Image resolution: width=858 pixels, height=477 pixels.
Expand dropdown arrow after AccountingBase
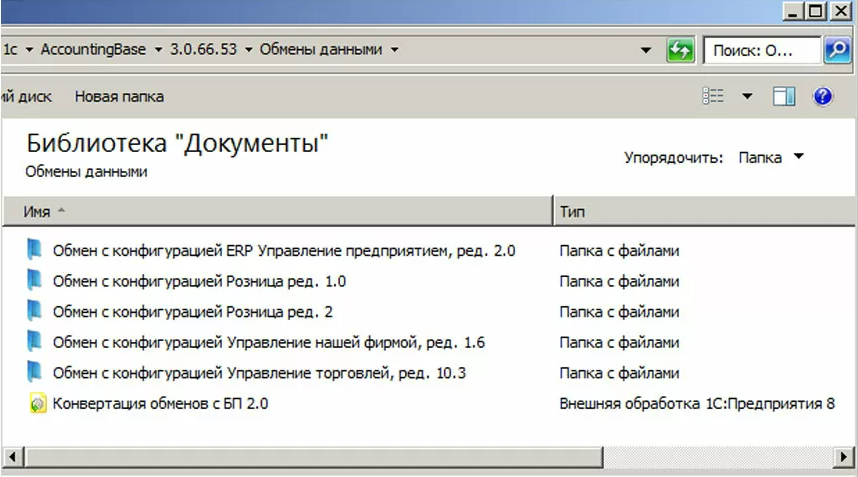click(x=158, y=50)
